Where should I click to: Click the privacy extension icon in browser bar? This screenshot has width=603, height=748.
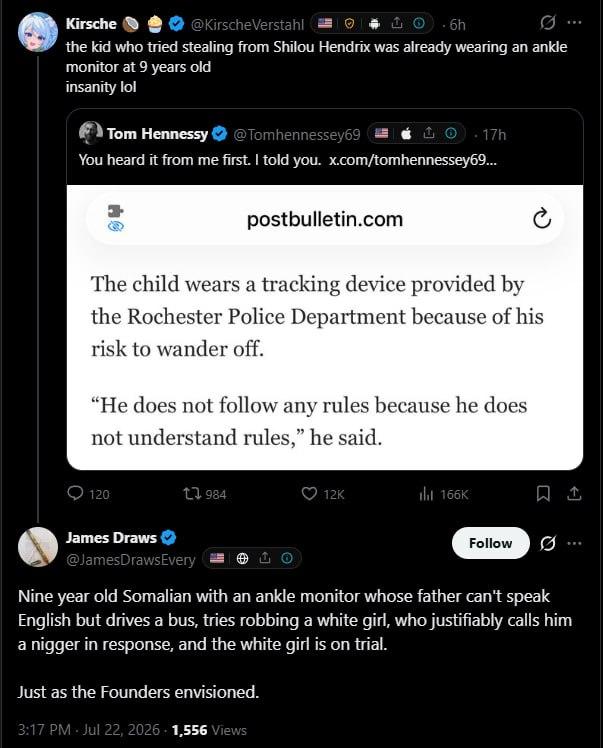click(115, 218)
